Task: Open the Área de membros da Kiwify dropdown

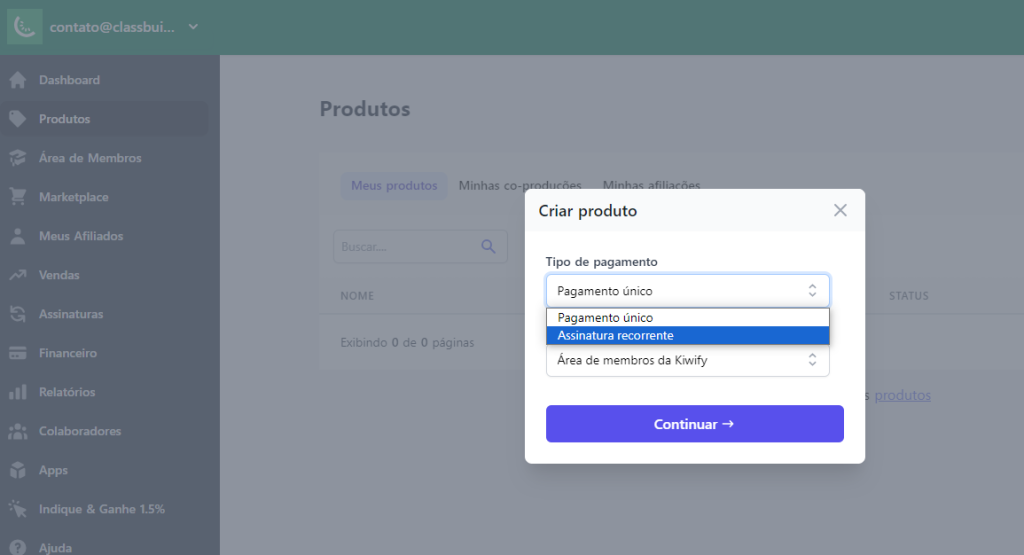Action: pos(688,360)
